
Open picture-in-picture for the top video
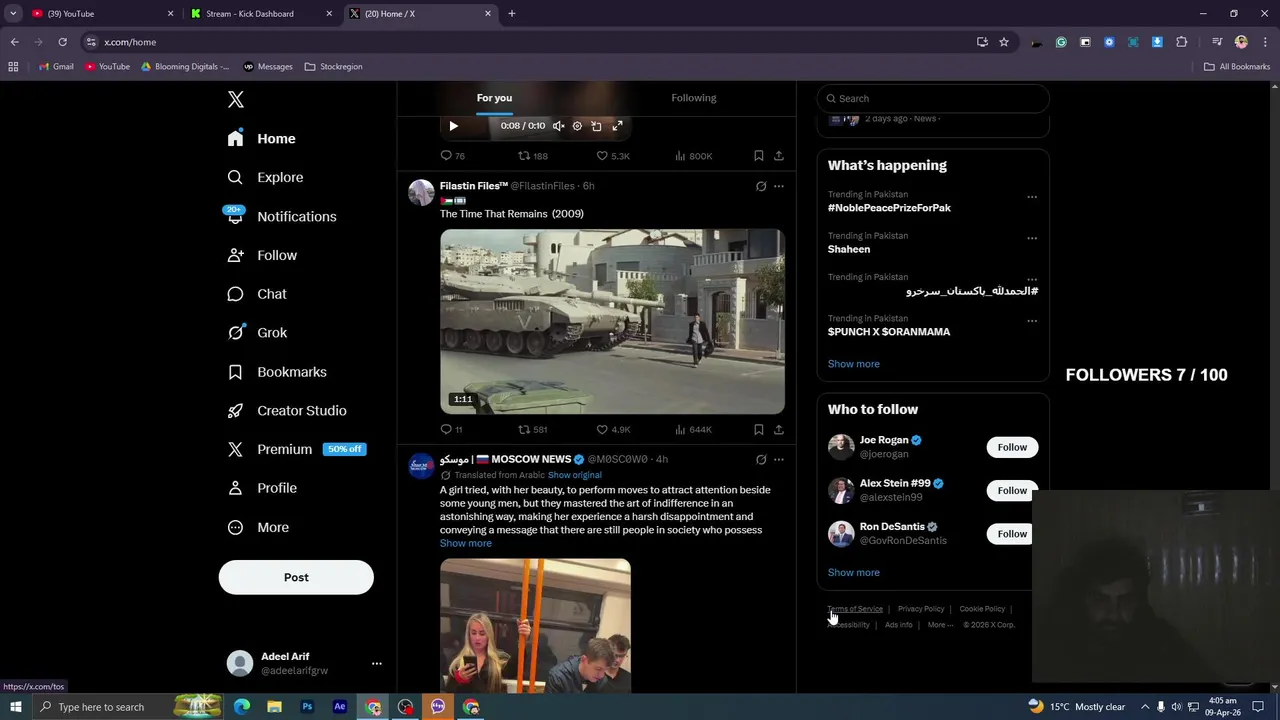point(596,126)
